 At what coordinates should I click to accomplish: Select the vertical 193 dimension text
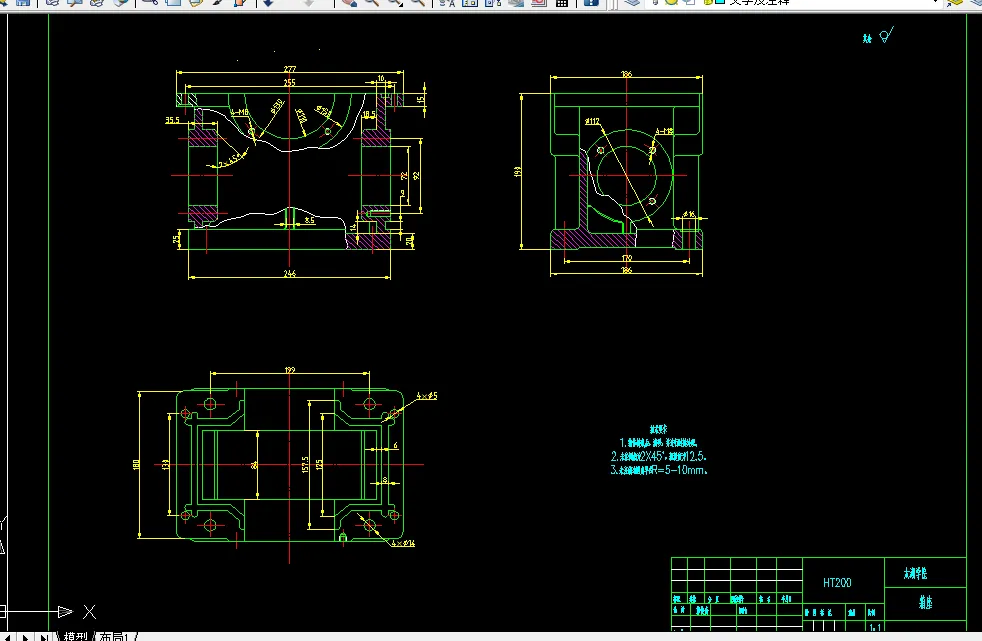tap(517, 171)
